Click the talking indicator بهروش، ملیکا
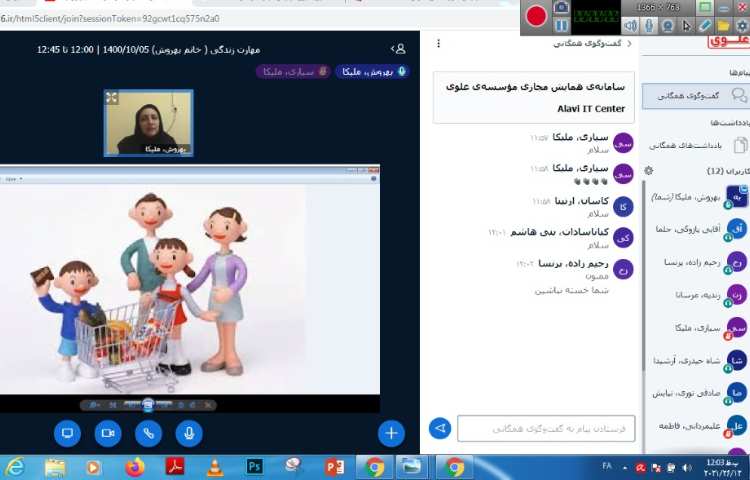This screenshot has height=480, width=750. click(372, 72)
